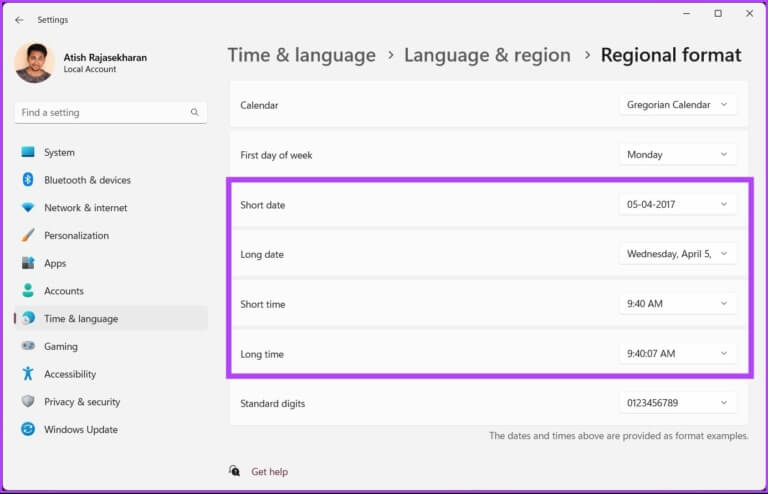Click the back arrow icon
The height and width of the screenshot is (494, 768).
point(19,20)
